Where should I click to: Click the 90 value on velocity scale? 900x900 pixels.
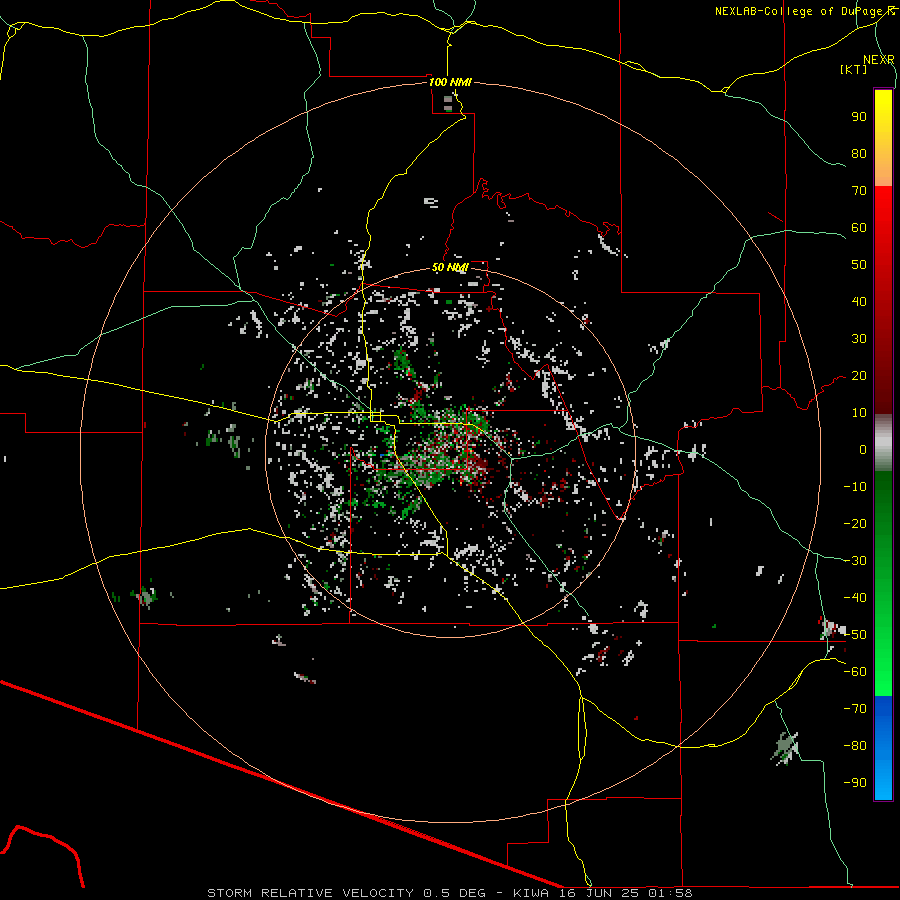[x=859, y=117]
